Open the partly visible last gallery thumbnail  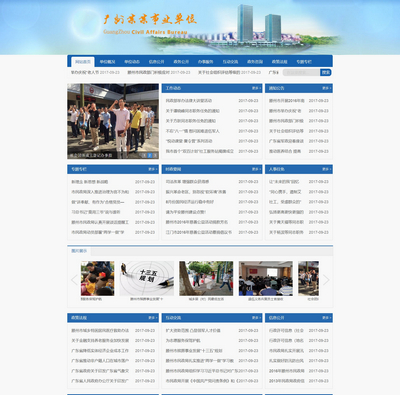[x=308, y=278]
